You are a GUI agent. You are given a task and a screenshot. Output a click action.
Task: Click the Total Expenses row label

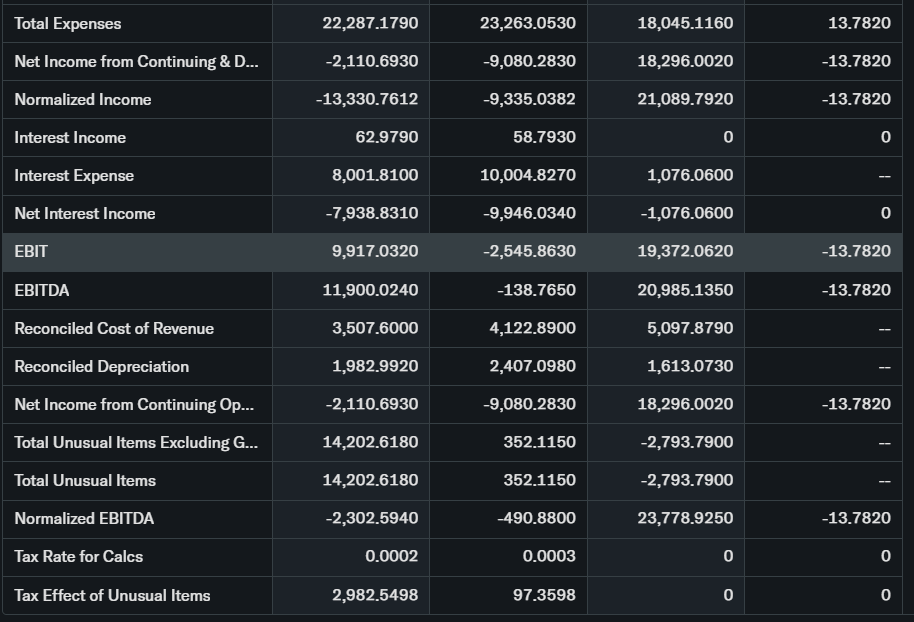(x=68, y=24)
